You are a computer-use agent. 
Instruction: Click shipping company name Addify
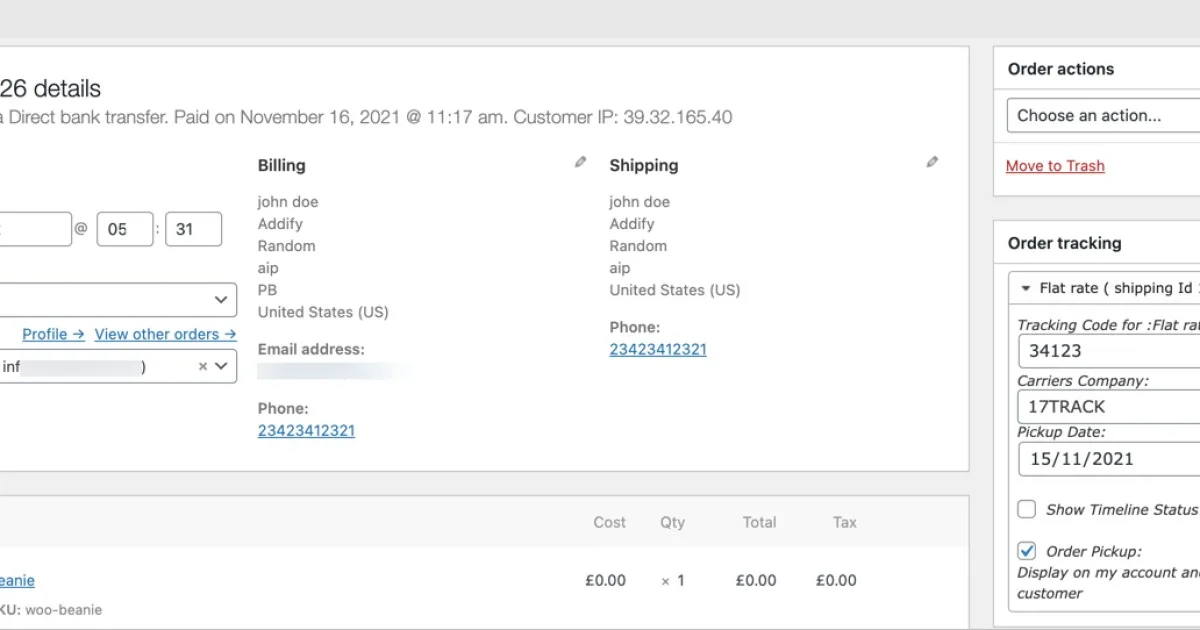click(632, 224)
